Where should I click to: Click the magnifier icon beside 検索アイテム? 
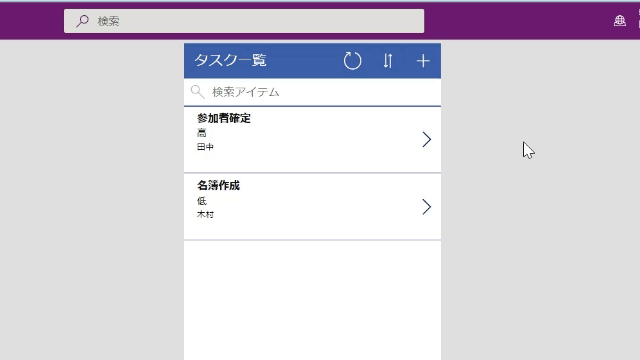click(198, 92)
